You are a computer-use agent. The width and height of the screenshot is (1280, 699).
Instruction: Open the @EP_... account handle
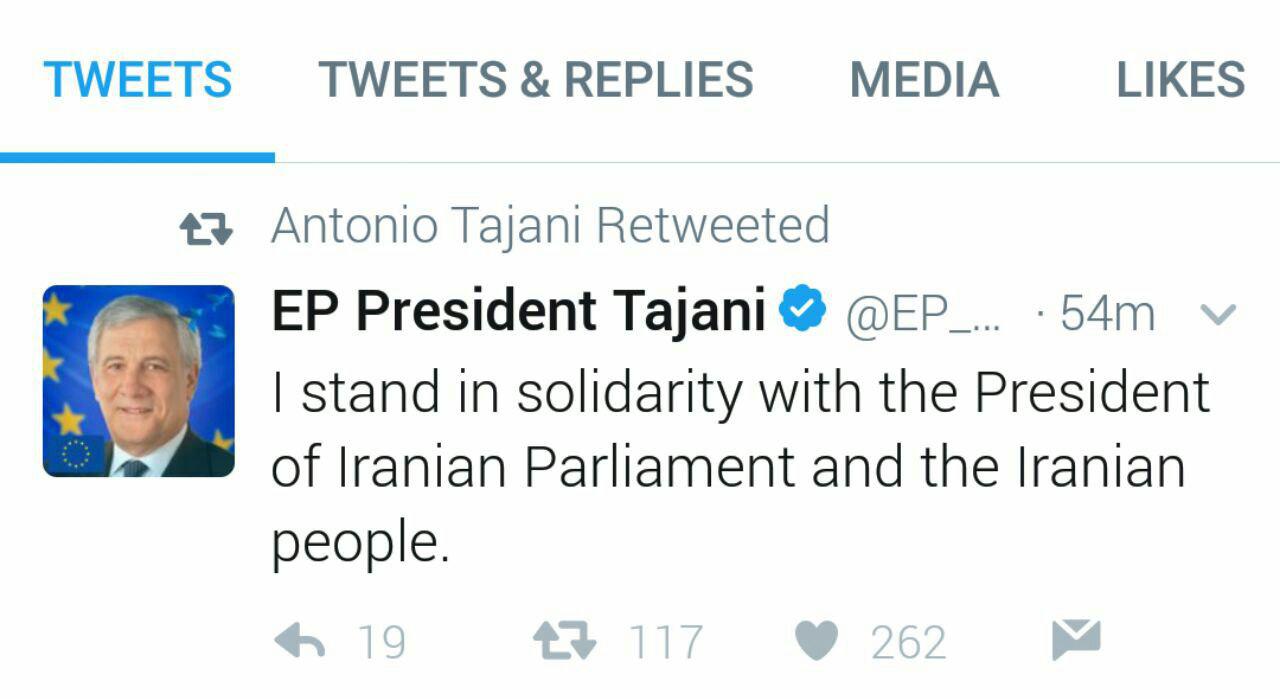coord(922,314)
